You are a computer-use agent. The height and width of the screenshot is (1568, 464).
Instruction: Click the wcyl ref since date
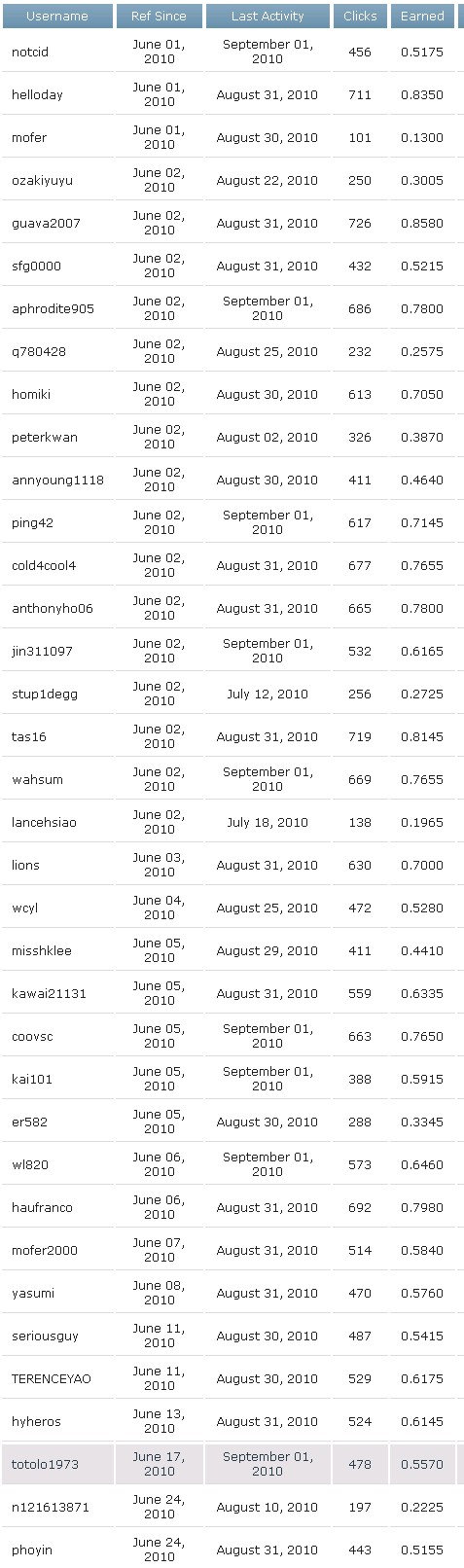pyautogui.click(x=160, y=909)
